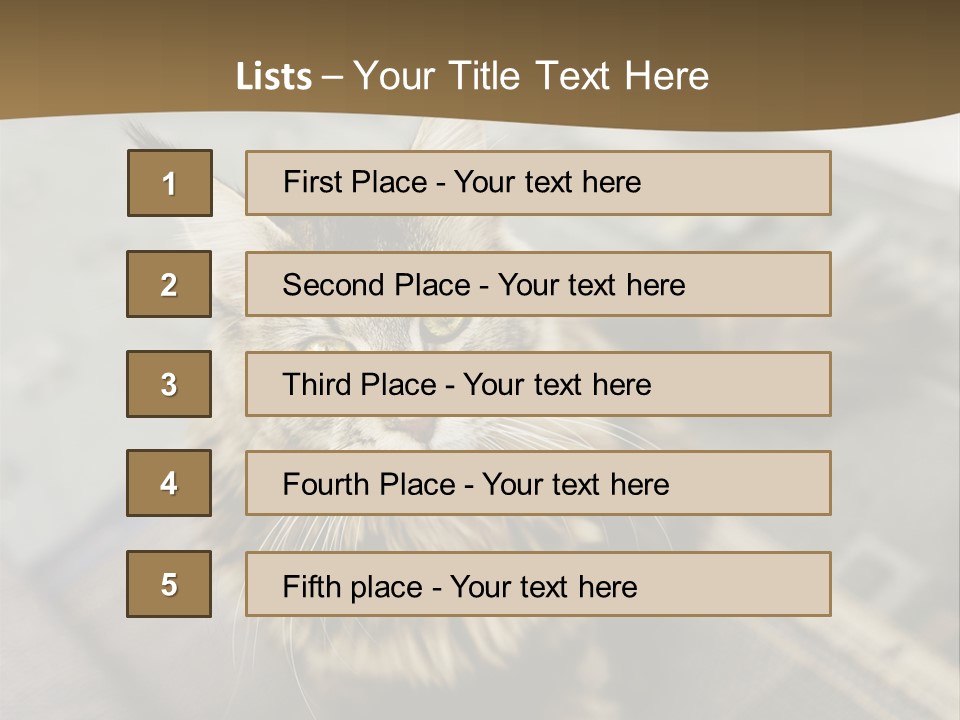Select the 'Fourth Place' text bar
The height and width of the screenshot is (720, 960).
point(538,483)
